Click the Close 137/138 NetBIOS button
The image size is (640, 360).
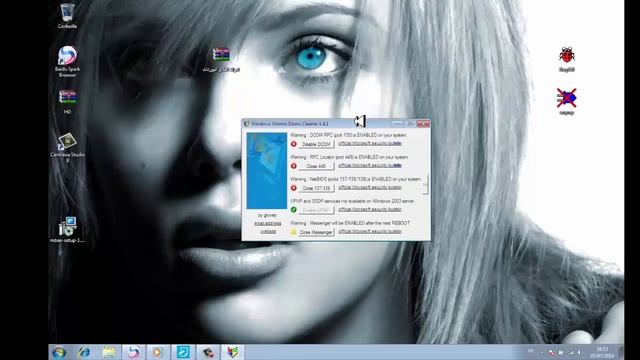coord(316,188)
